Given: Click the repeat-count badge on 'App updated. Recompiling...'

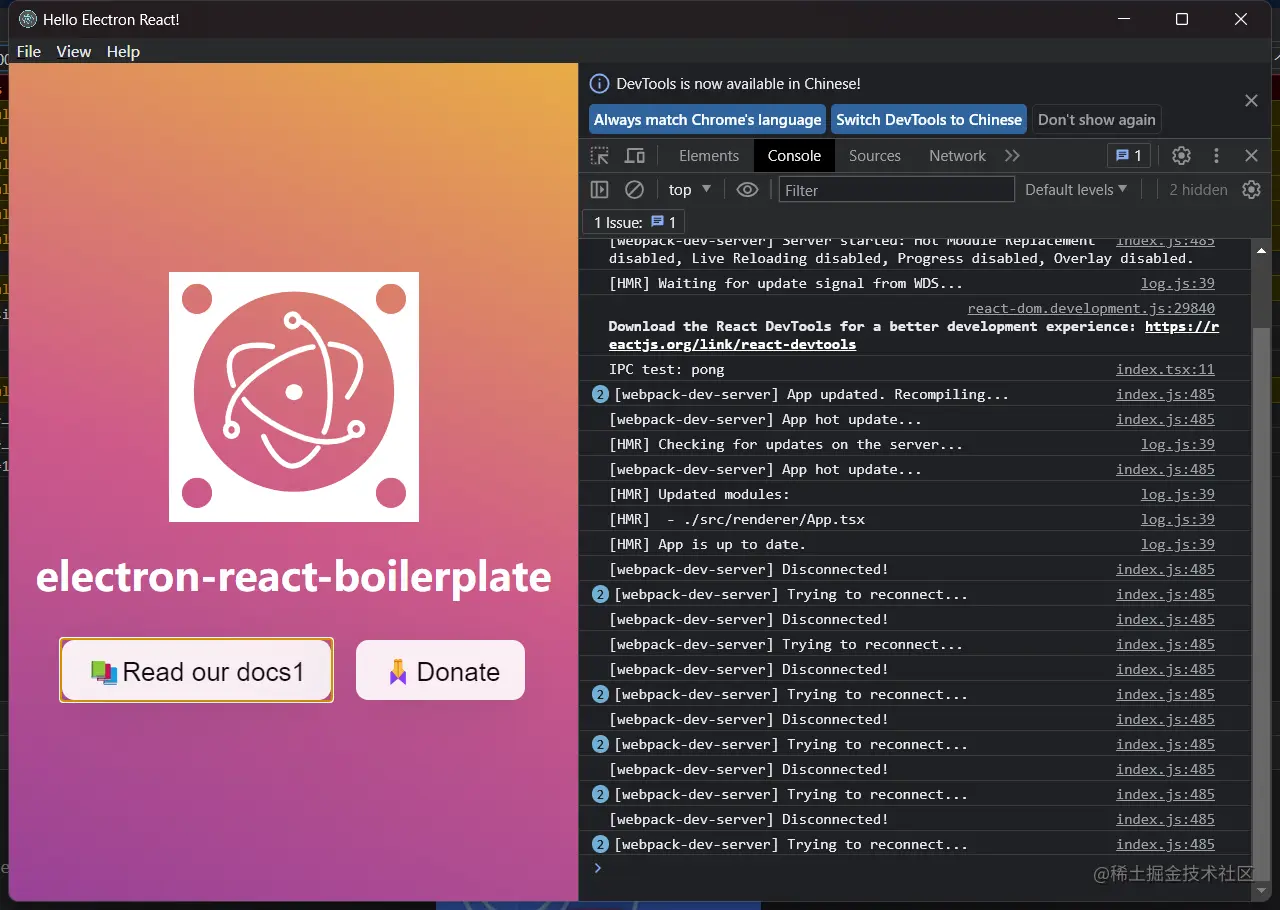Looking at the screenshot, I should [x=600, y=395].
